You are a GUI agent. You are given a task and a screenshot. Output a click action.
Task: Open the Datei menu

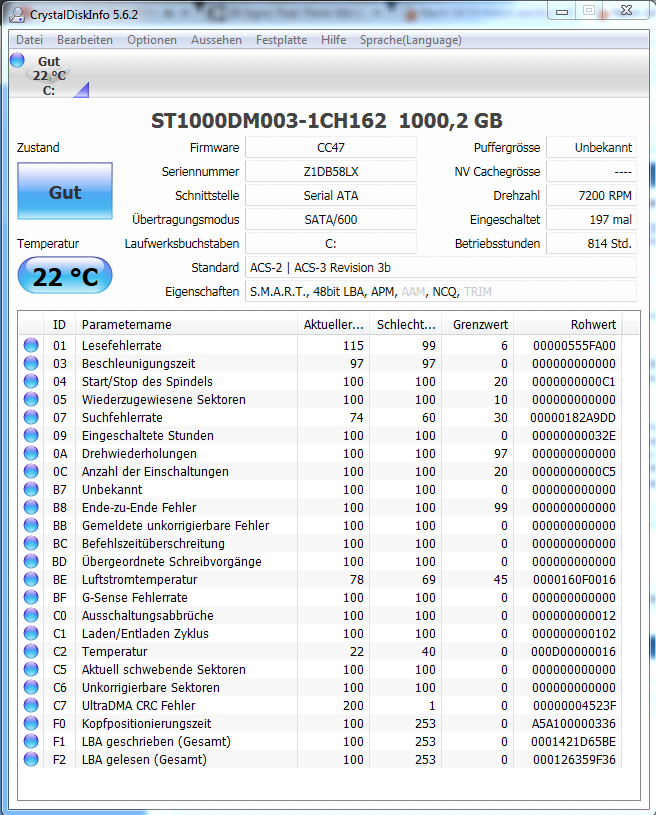click(x=30, y=40)
